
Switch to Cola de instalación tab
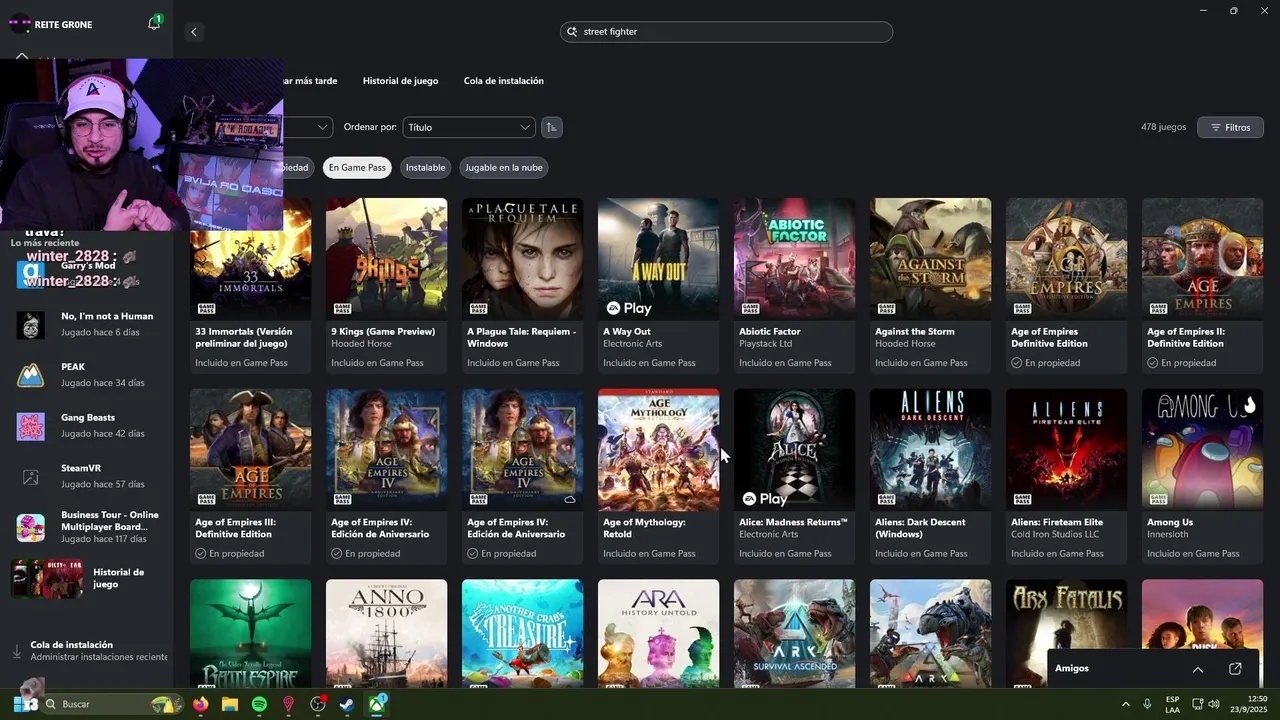[504, 81]
